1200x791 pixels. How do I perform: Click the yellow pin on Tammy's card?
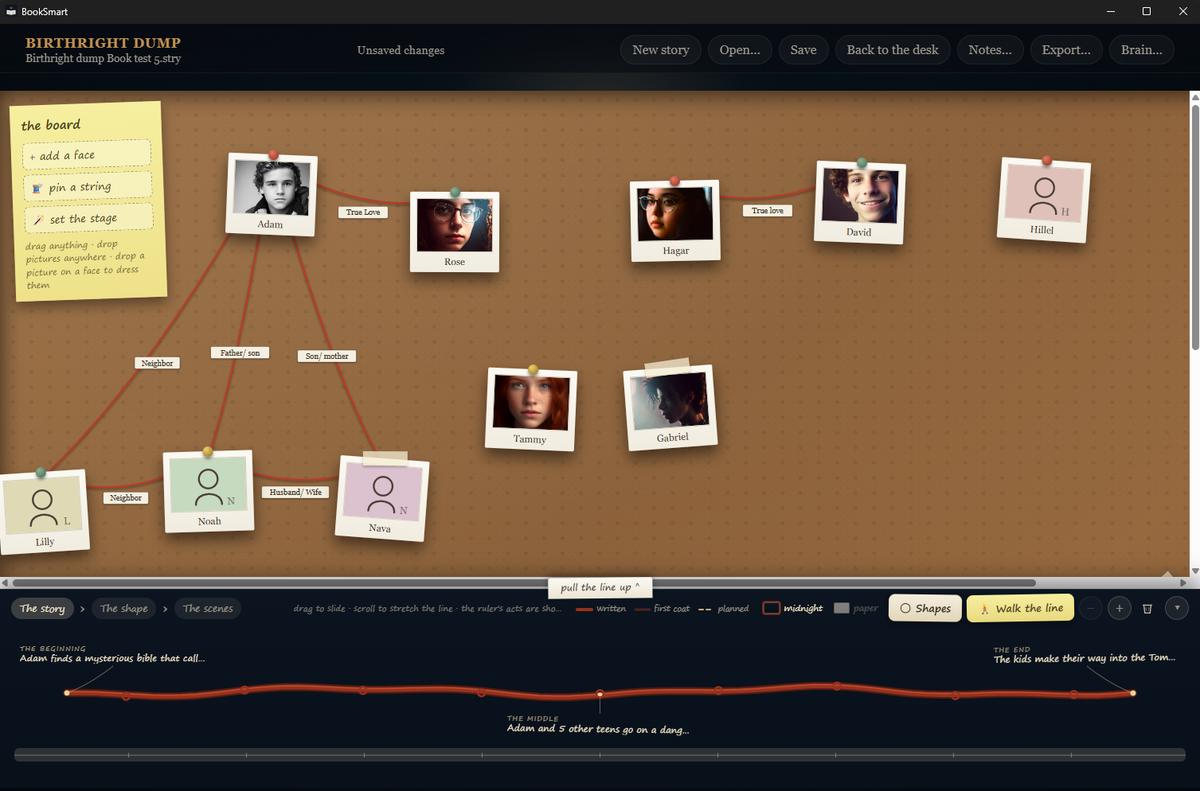[x=533, y=369]
